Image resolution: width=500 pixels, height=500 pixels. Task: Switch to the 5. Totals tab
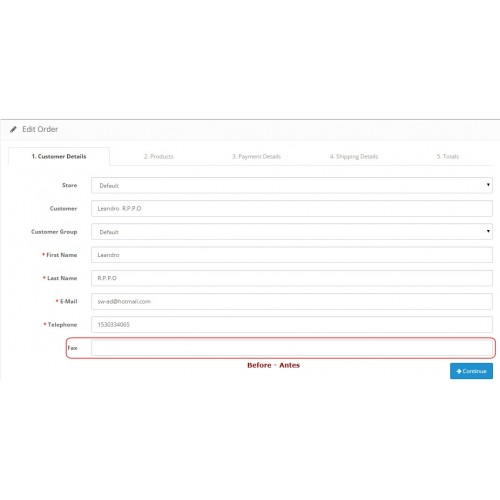click(448, 156)
